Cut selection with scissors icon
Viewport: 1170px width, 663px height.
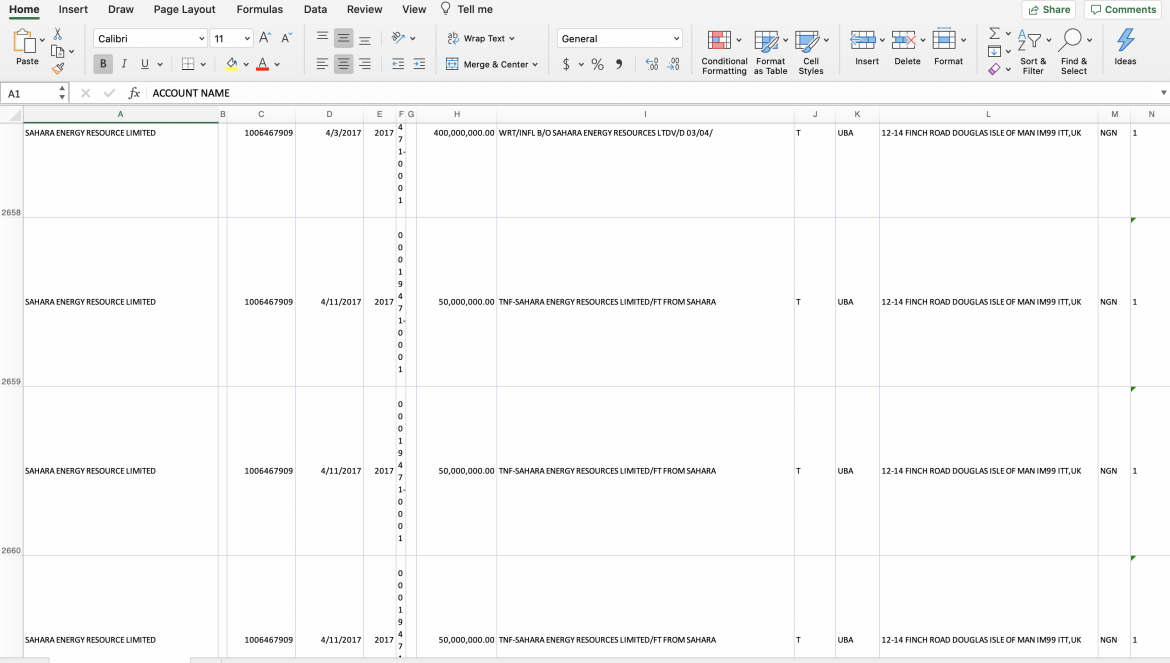(x=57, y=34)
